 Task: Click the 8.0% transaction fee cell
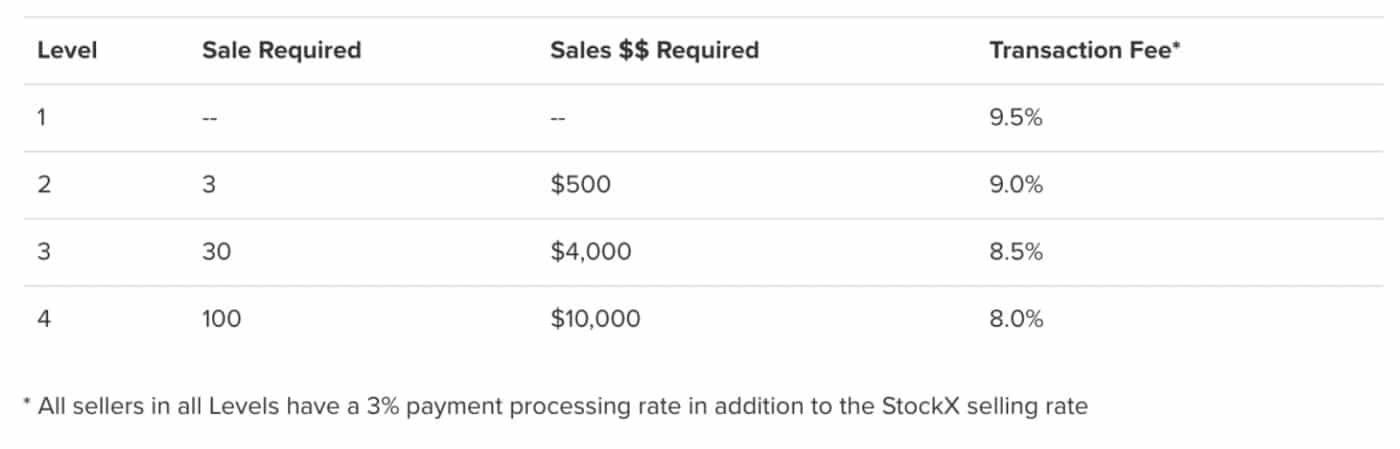coord(1016,319)
